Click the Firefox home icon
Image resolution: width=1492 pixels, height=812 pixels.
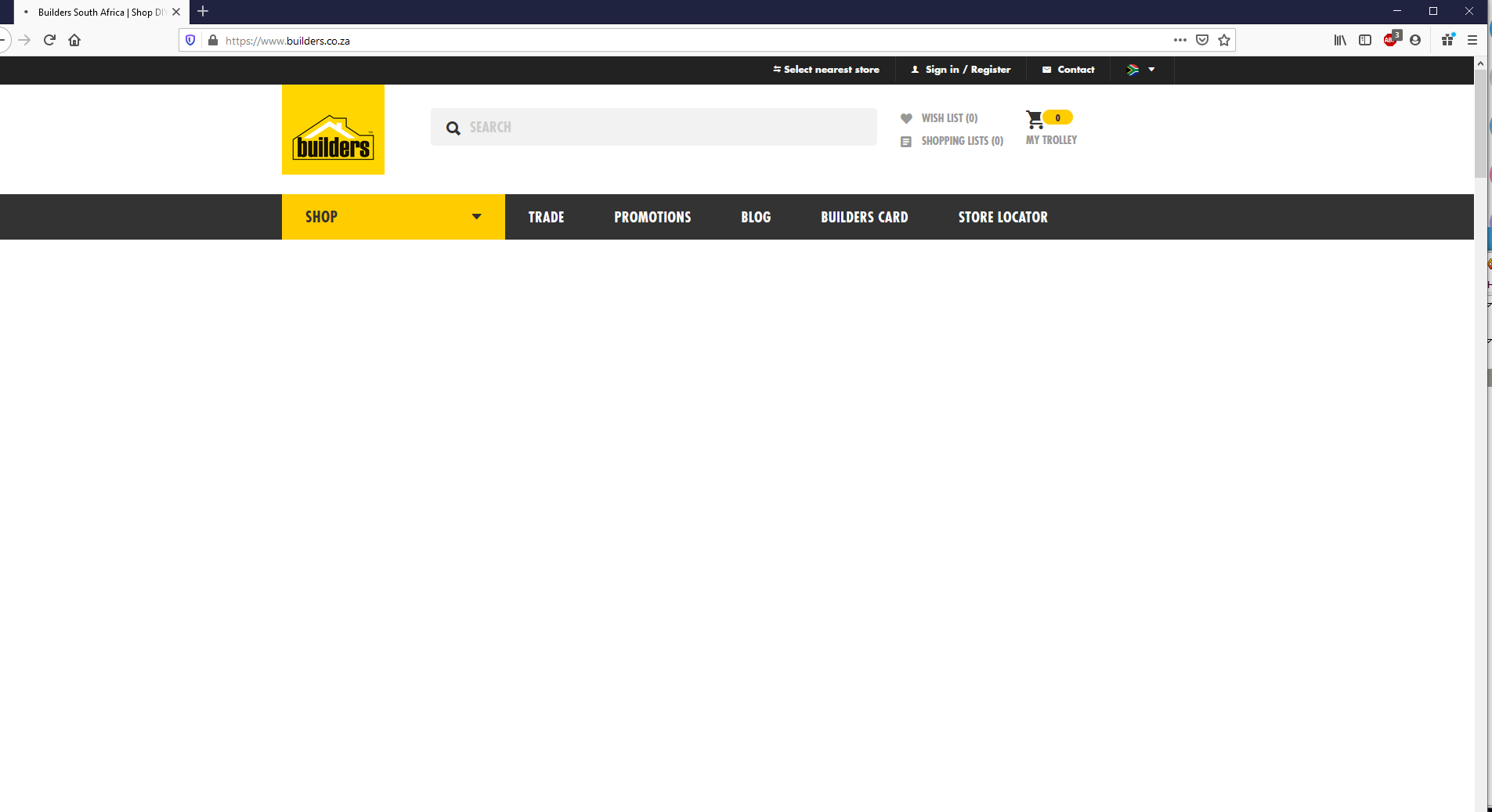tap(74, 40)
